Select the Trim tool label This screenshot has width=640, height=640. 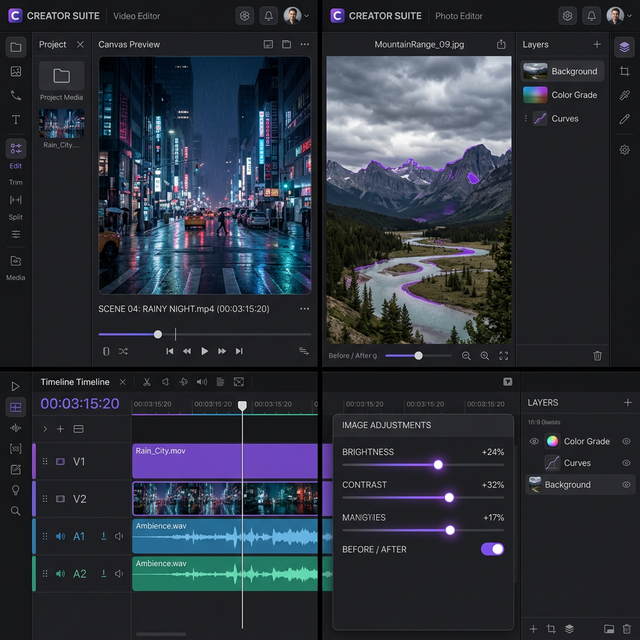[x=16, y=182]
